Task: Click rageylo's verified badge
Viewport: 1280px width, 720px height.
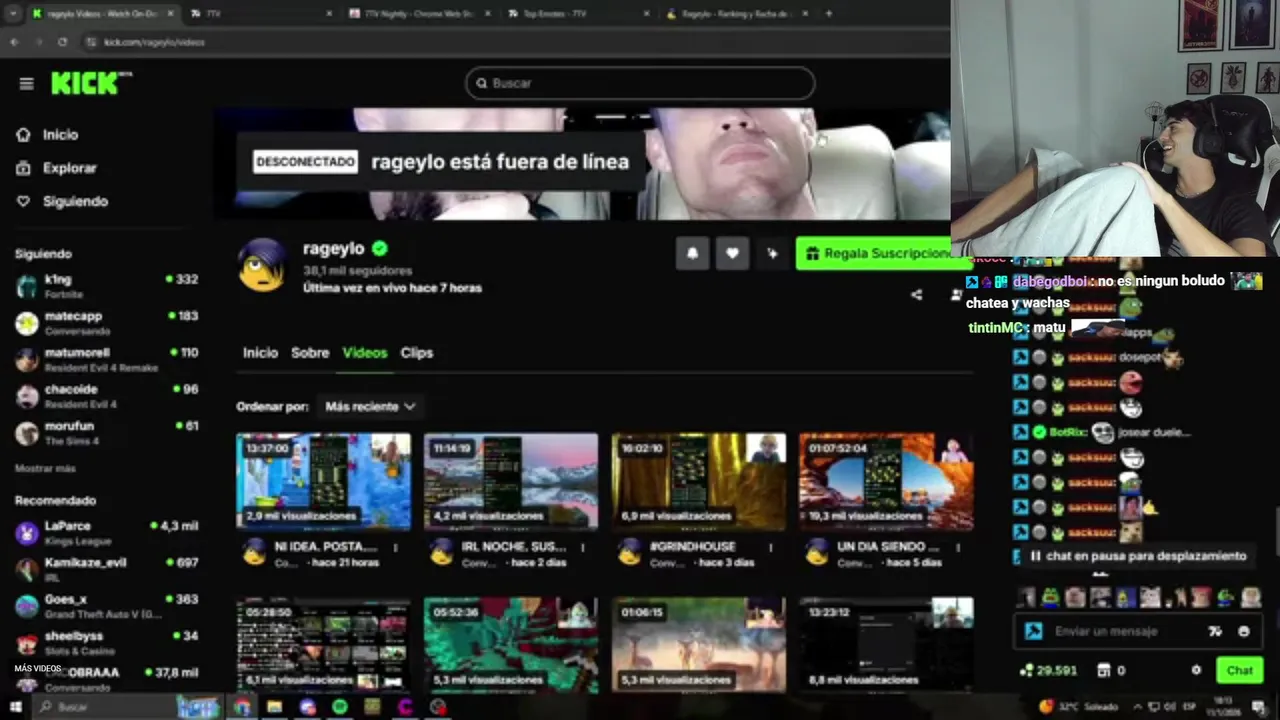Action: click(x=380, y=248)
